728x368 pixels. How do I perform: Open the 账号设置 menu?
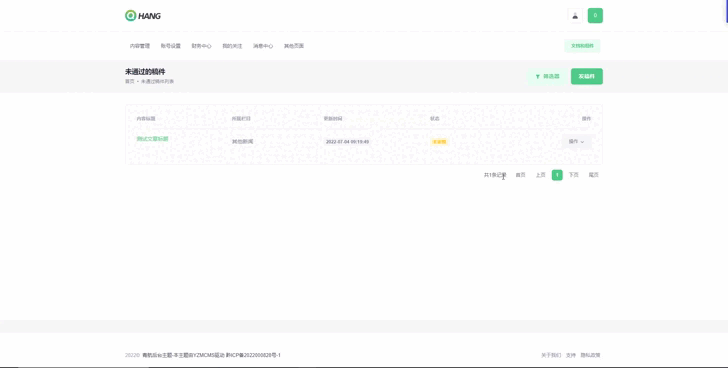click(x=170, y=46)
